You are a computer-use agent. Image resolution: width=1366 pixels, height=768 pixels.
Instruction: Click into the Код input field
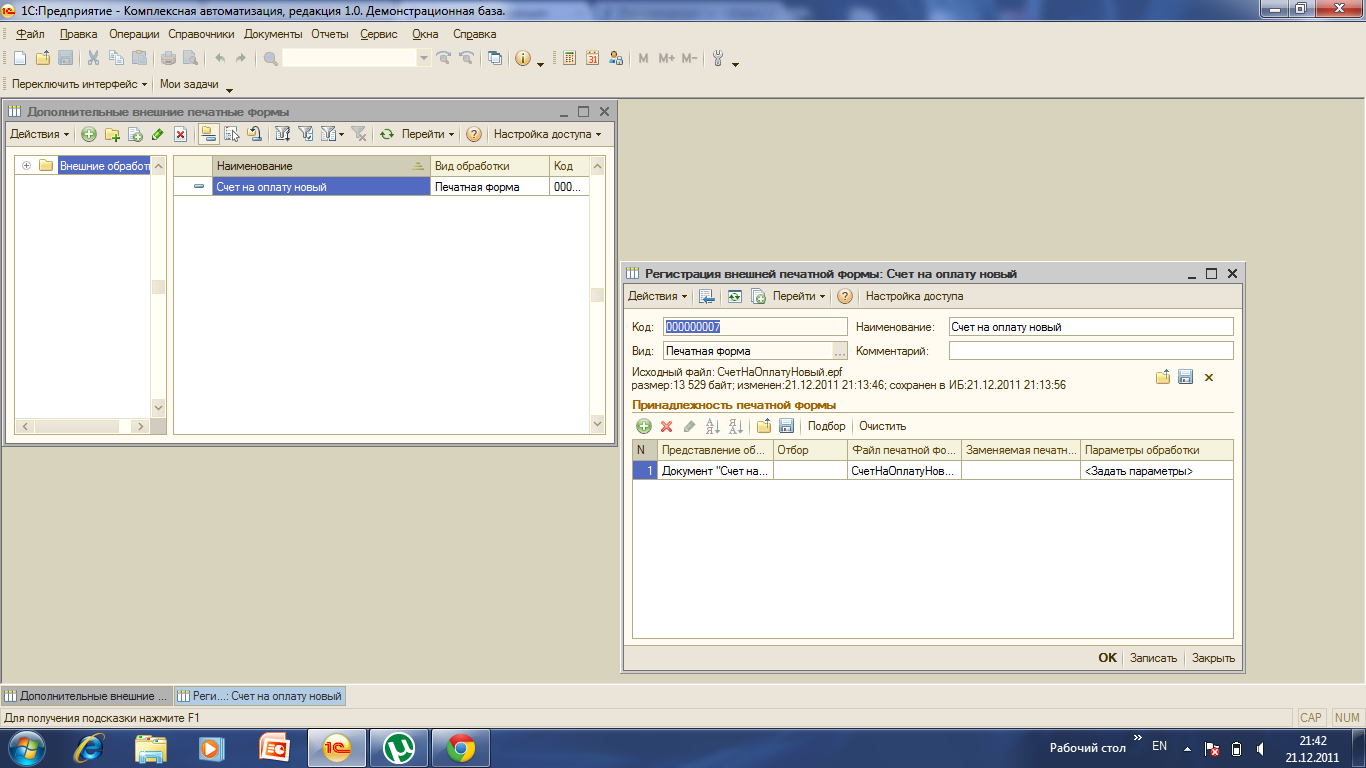755,327
